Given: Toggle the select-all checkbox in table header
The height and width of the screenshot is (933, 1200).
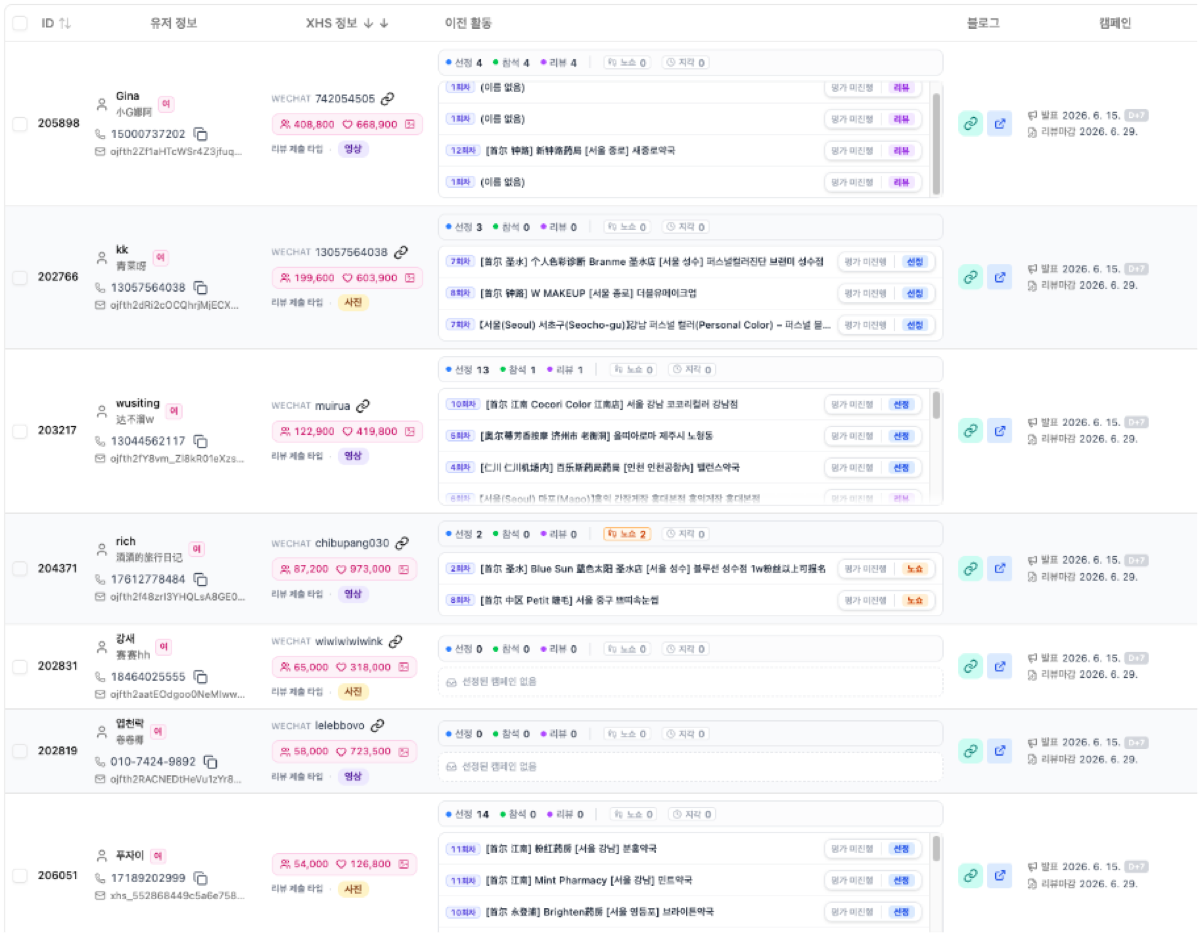Looking at the screenshot, I should [x=20, y=23].
